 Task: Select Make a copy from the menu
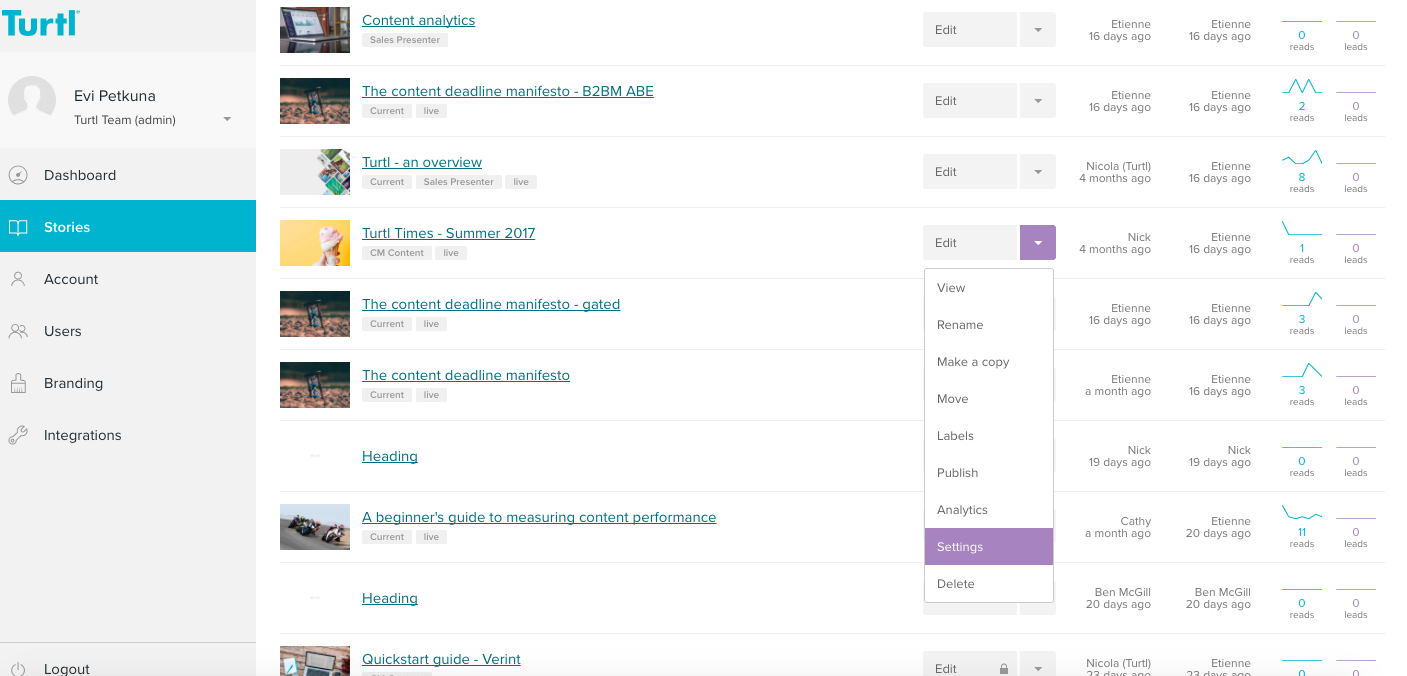(x=989, y=362)
